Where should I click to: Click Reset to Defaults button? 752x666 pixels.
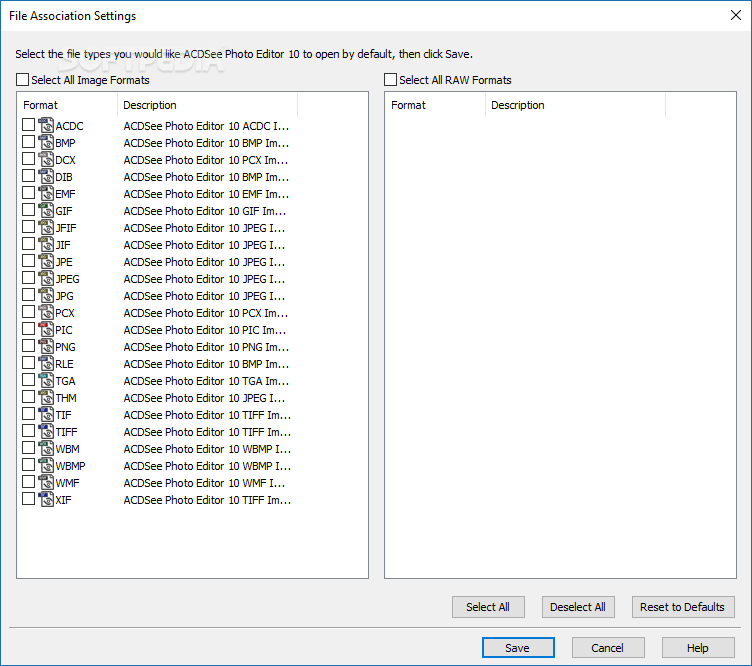682,607
